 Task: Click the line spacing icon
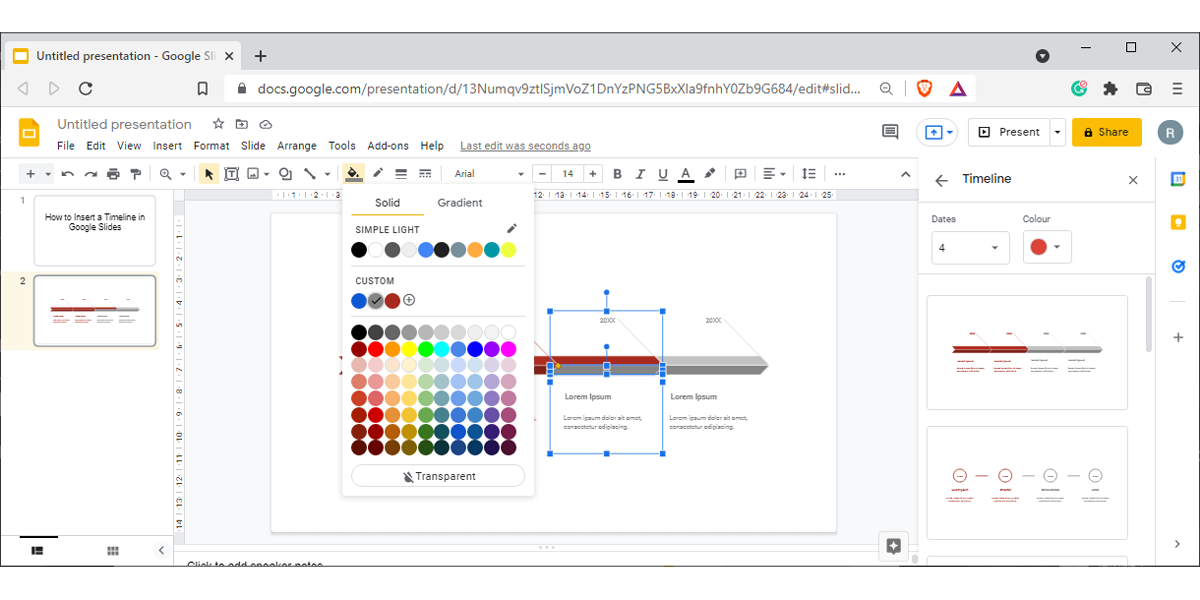click(809, 174)
